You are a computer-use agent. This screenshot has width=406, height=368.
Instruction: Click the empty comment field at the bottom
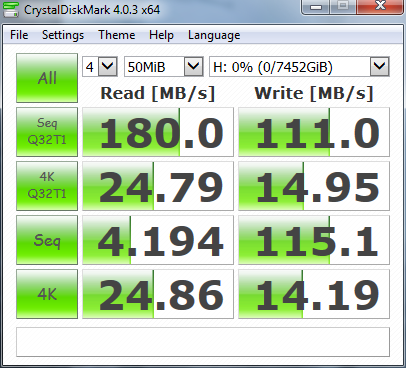pos(203,342)
